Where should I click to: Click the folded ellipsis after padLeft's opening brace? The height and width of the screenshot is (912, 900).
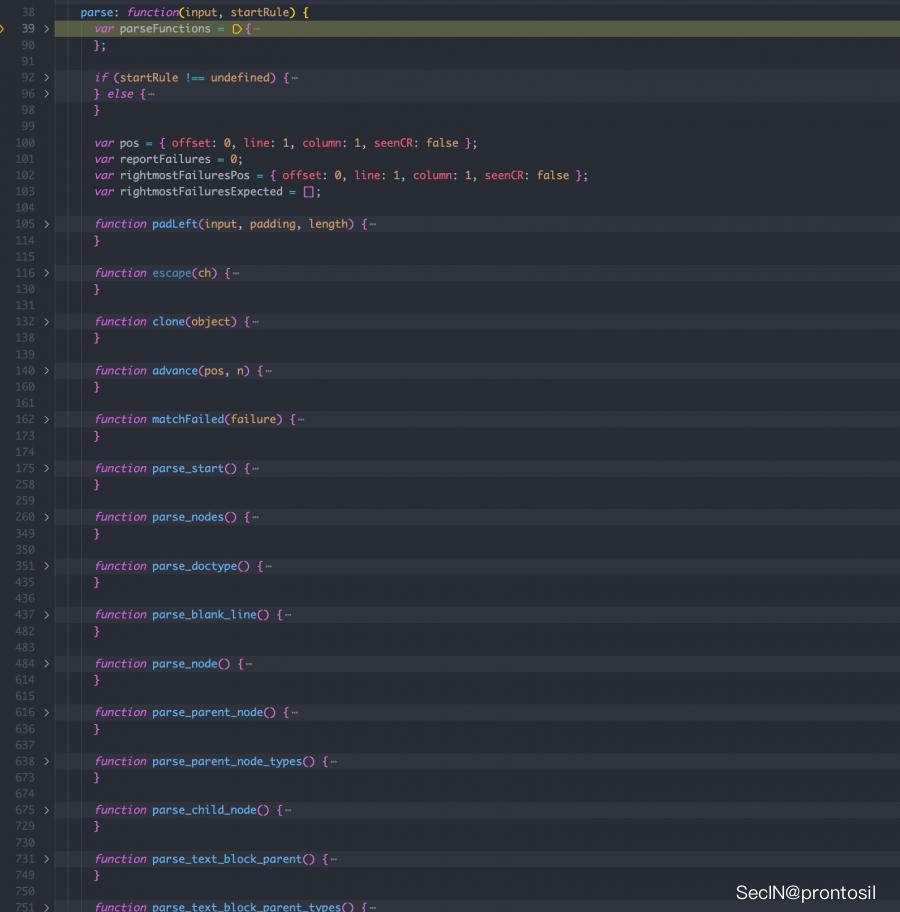[373, 224]
